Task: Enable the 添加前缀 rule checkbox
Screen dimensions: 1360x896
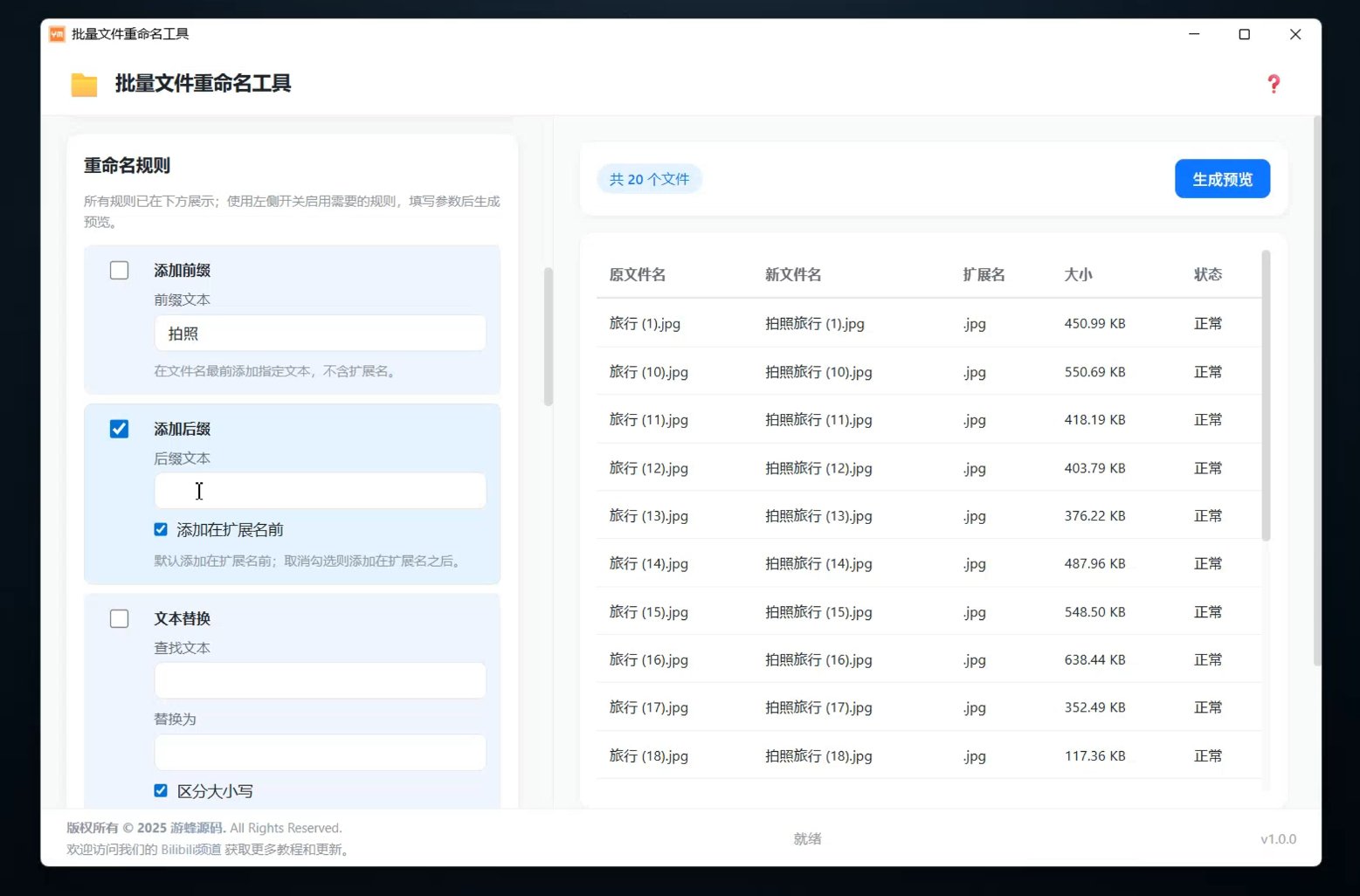Action: [x=120, y=271]
